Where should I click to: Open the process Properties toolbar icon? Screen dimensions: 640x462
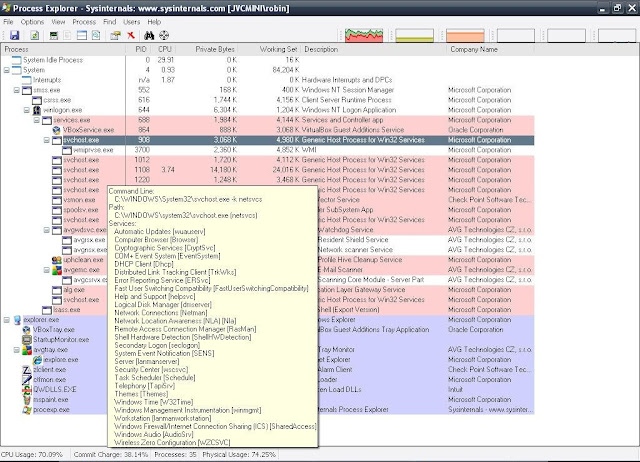[116, 36]
